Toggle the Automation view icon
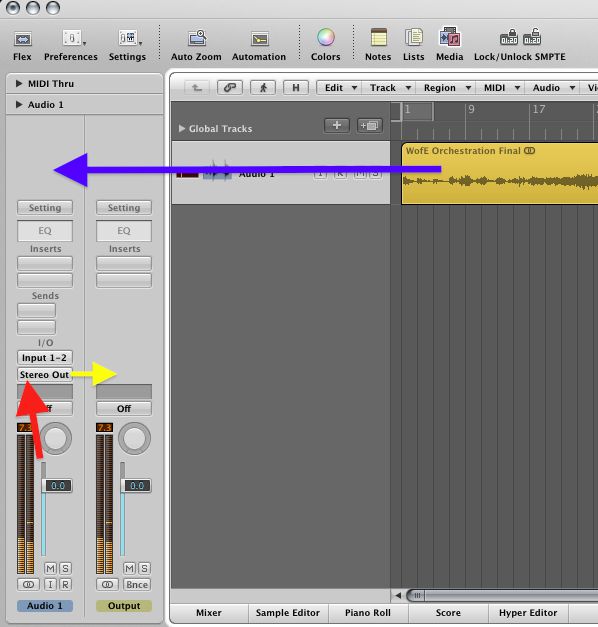This screenshot has width=598, height=627. click(x=260, y=39)
